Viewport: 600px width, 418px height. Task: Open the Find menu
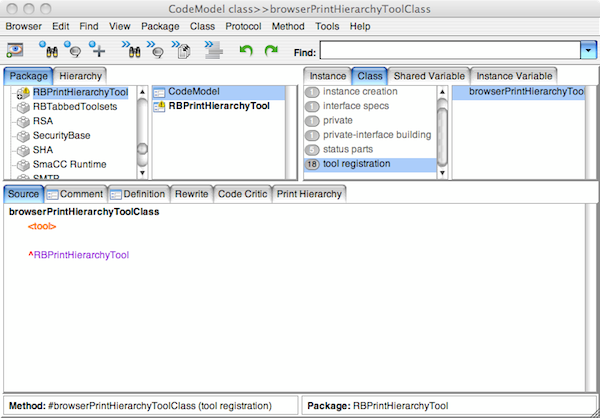[x=89, y=26]
